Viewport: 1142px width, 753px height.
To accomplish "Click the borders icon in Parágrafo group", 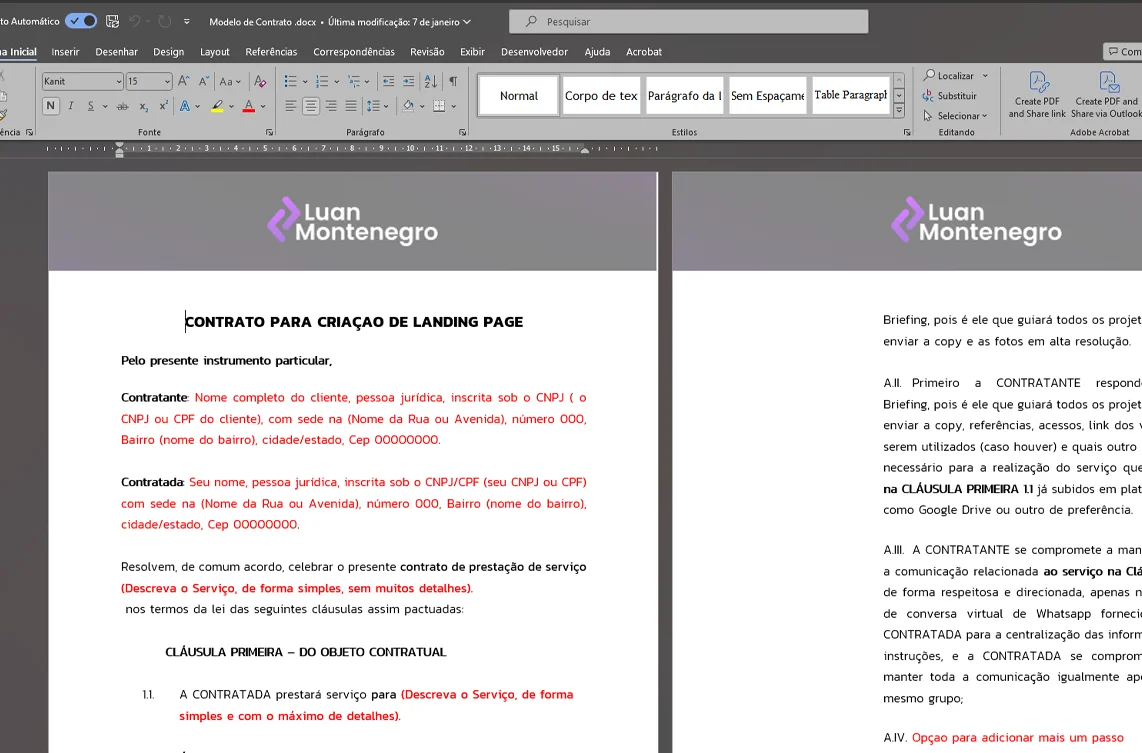I will click(x=439, y=106).
